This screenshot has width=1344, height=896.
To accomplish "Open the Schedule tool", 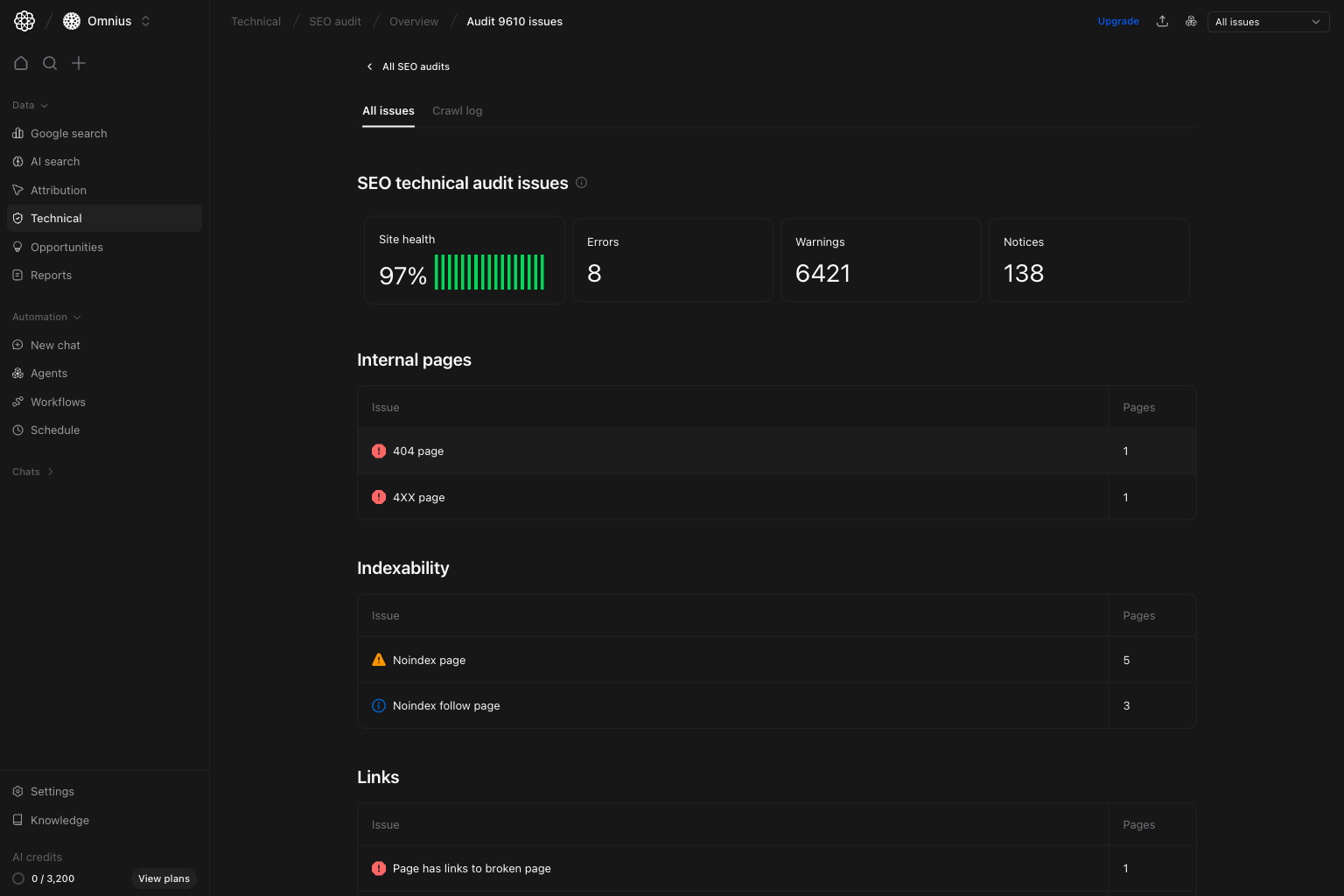I will (x=55, y=430).
